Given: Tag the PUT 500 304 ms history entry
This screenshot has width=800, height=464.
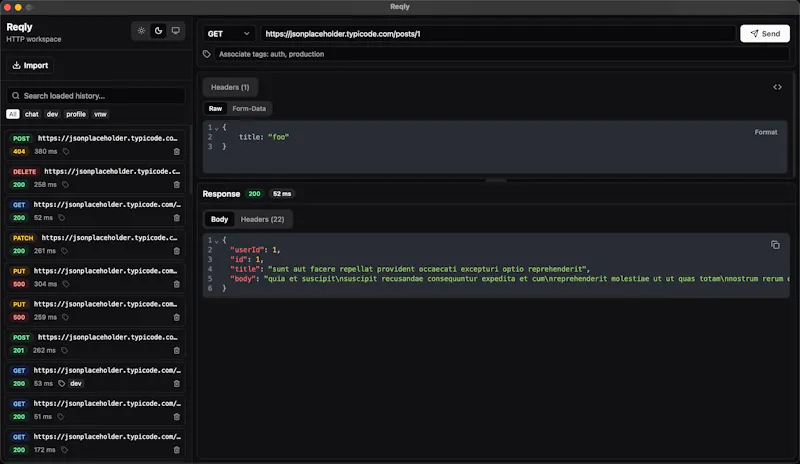Looking at the screenshot, I should tap(66, 284).
